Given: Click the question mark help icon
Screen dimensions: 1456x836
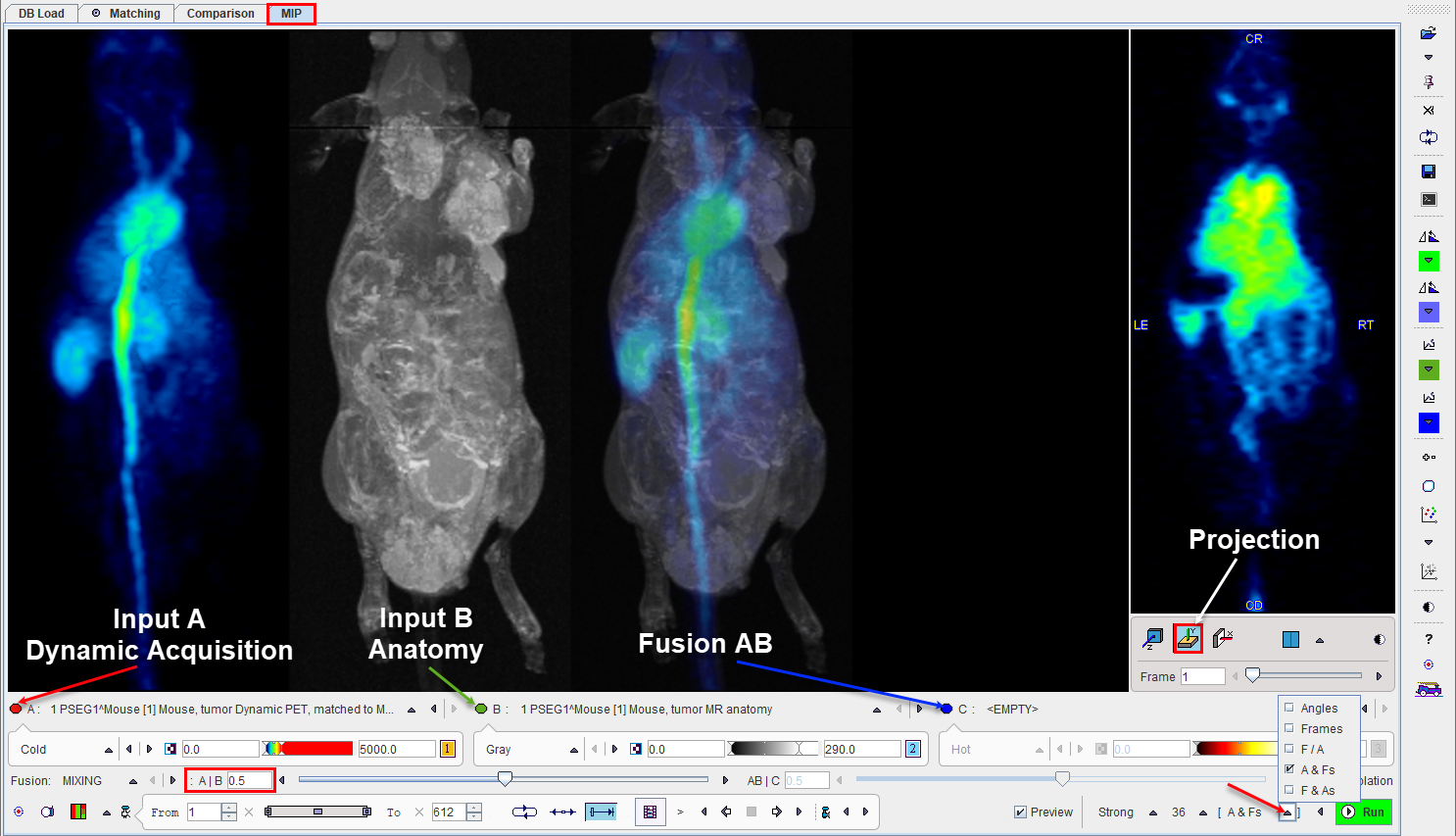Looking at the screenshot, I should click(x=1429, y=639).
